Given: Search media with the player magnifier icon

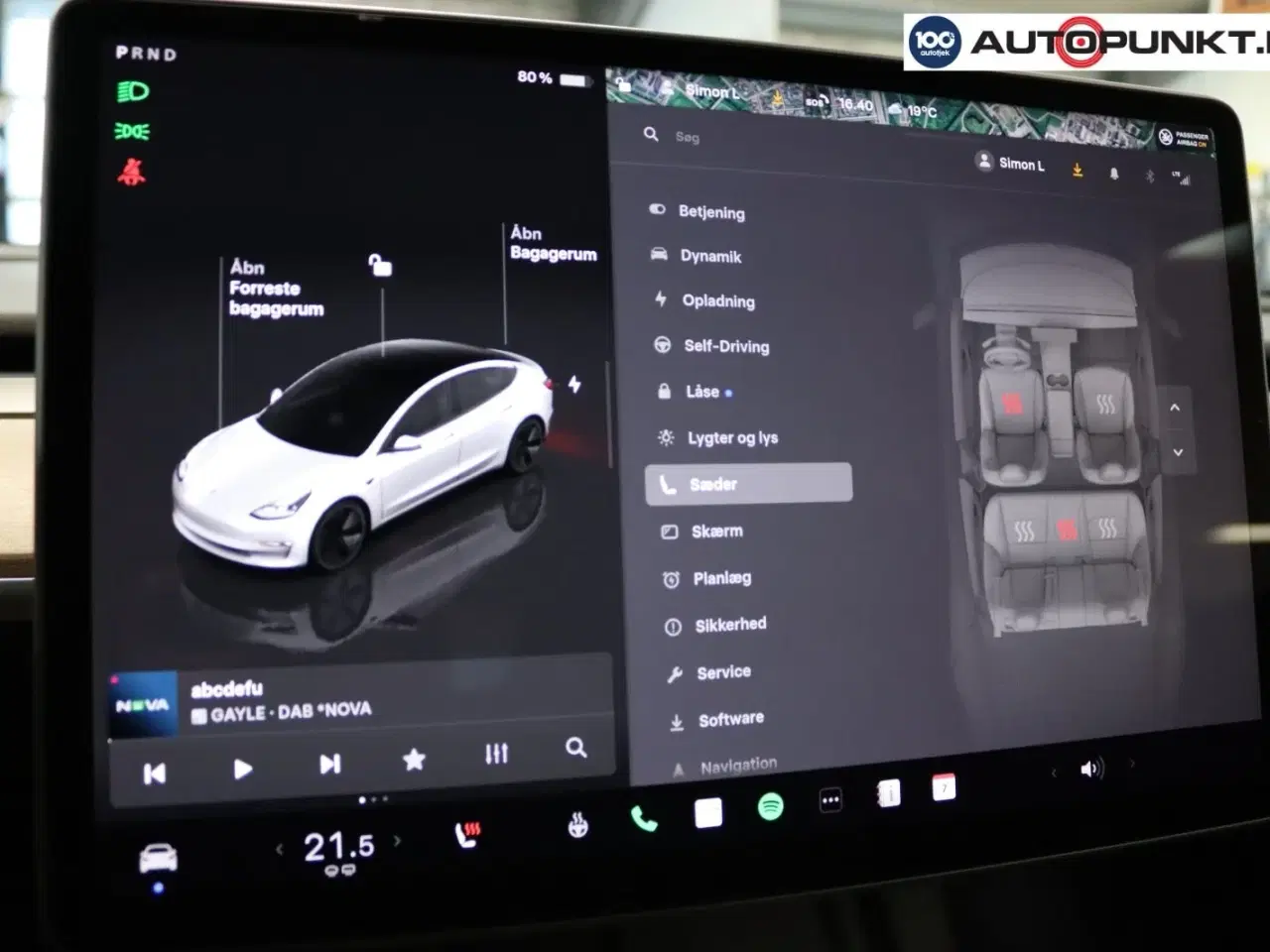Looking at the screenshot, I should (x=575, y=748).
